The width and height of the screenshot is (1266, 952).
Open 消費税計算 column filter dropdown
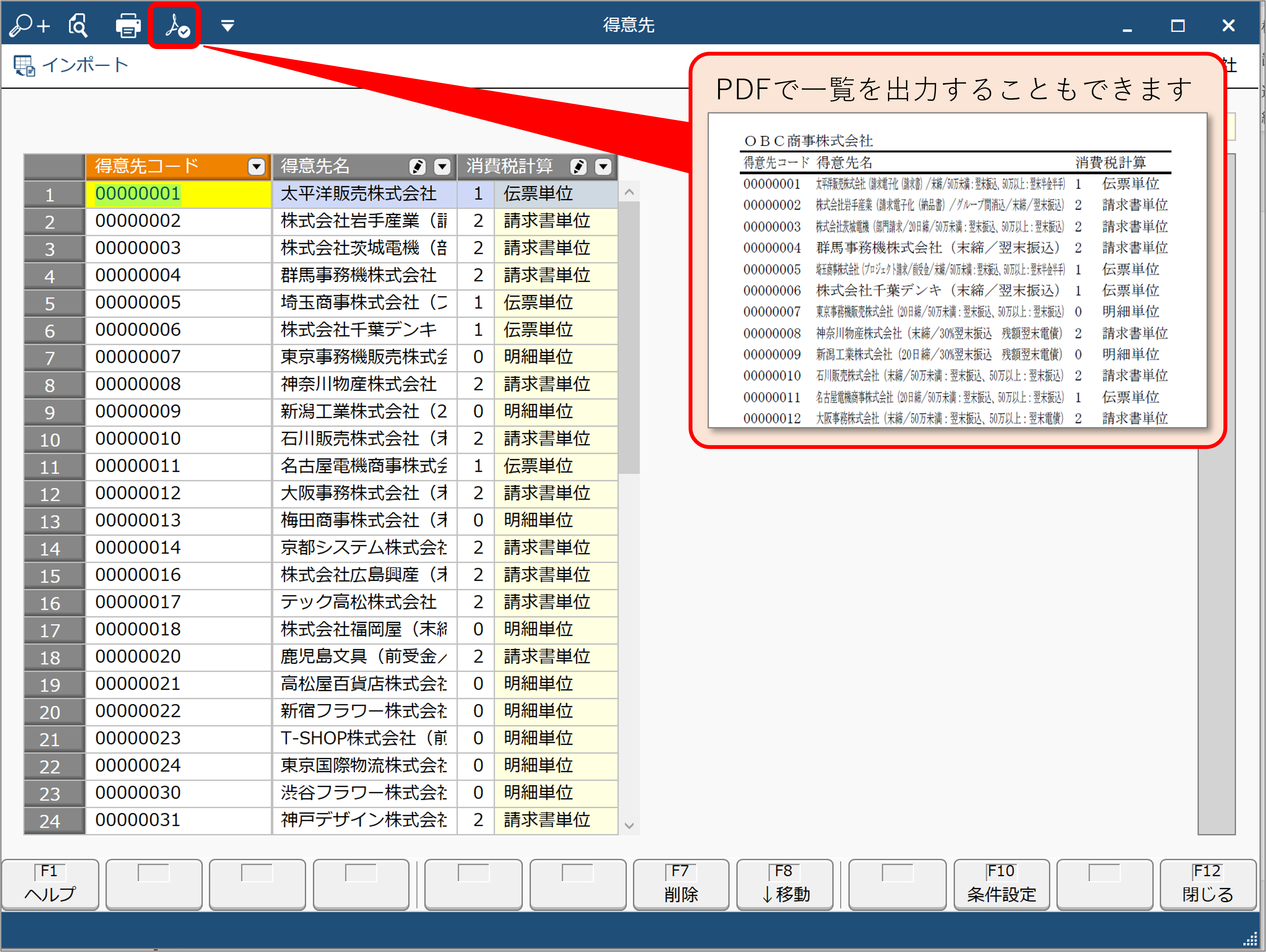(x=603, y=166)
